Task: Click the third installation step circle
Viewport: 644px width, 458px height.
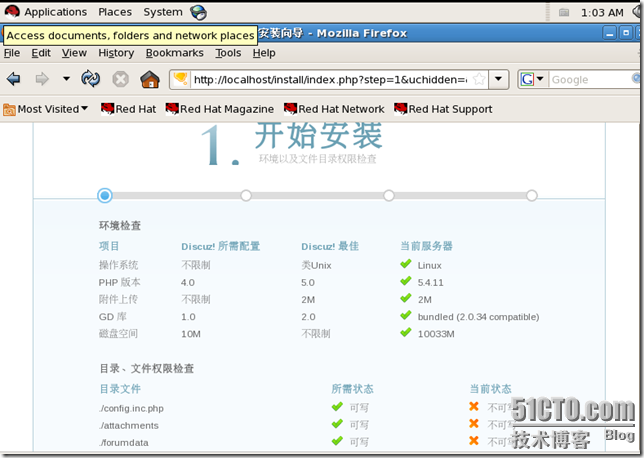Action: click(389, 196)
